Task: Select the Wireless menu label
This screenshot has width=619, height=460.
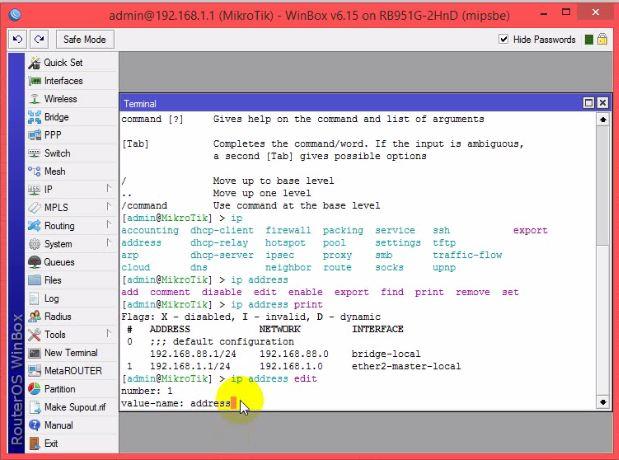Action: coord(60,99)
